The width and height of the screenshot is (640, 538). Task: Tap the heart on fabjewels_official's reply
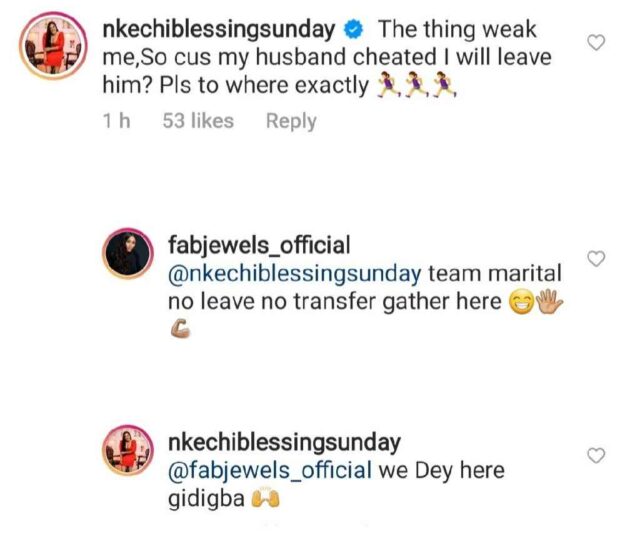click(597, 259)
